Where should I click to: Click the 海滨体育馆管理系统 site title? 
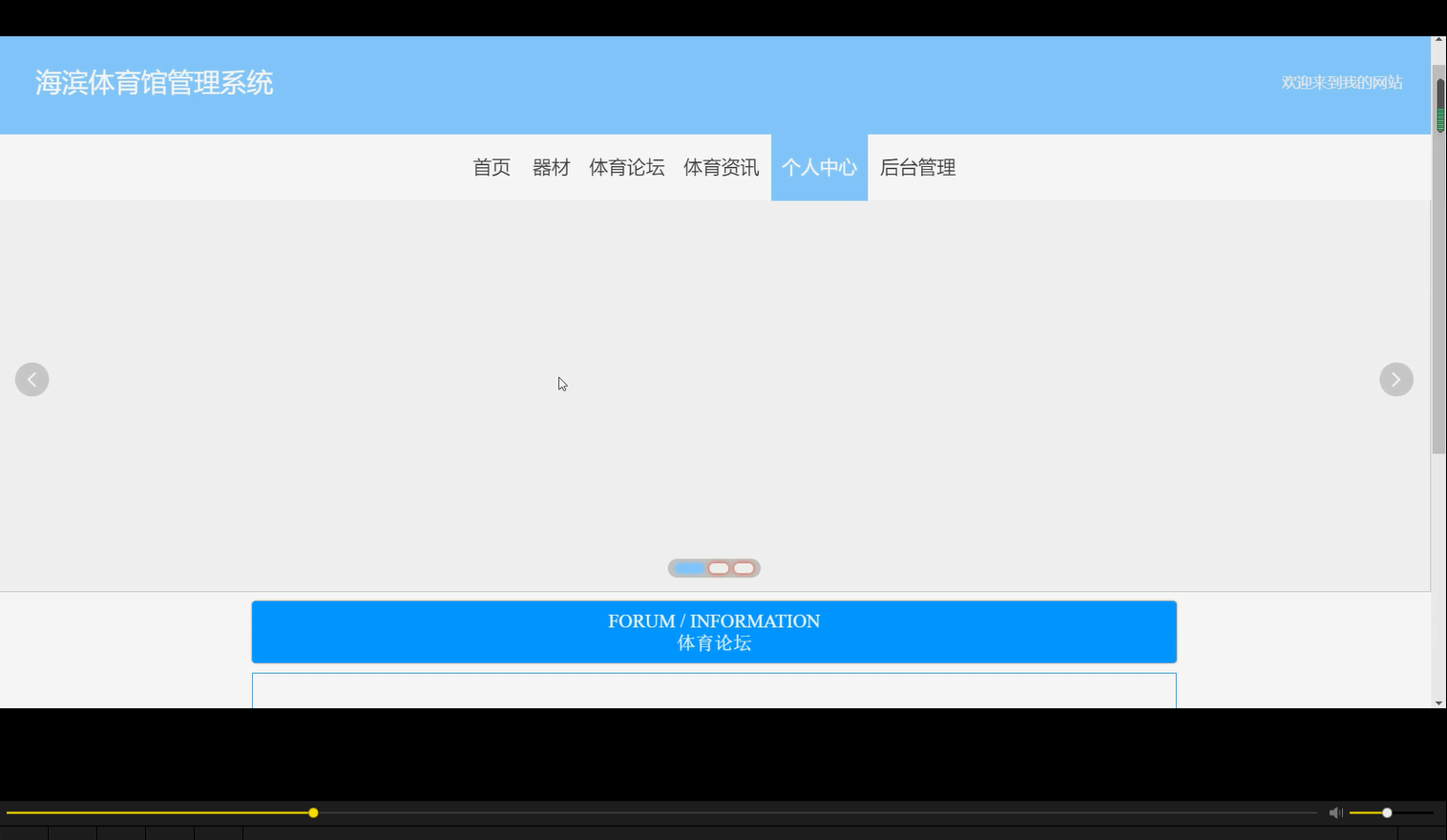tap(154, 83)
